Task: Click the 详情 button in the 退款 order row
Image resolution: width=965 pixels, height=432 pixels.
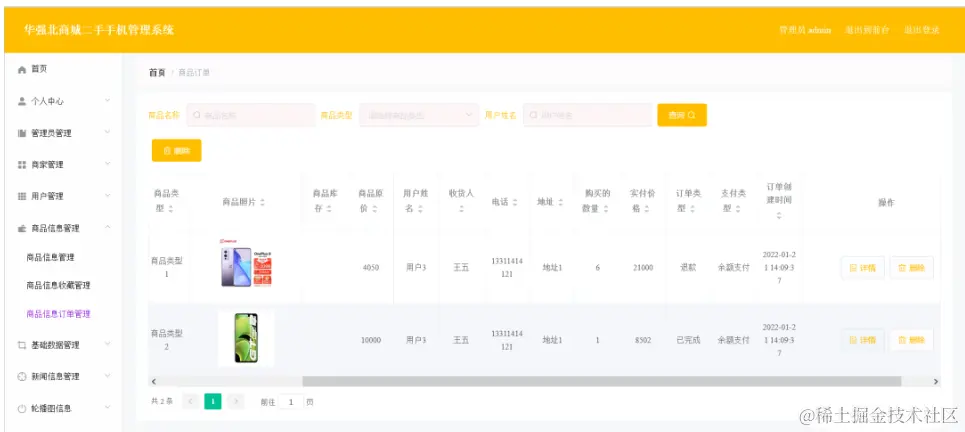Action: coord(863,268)
